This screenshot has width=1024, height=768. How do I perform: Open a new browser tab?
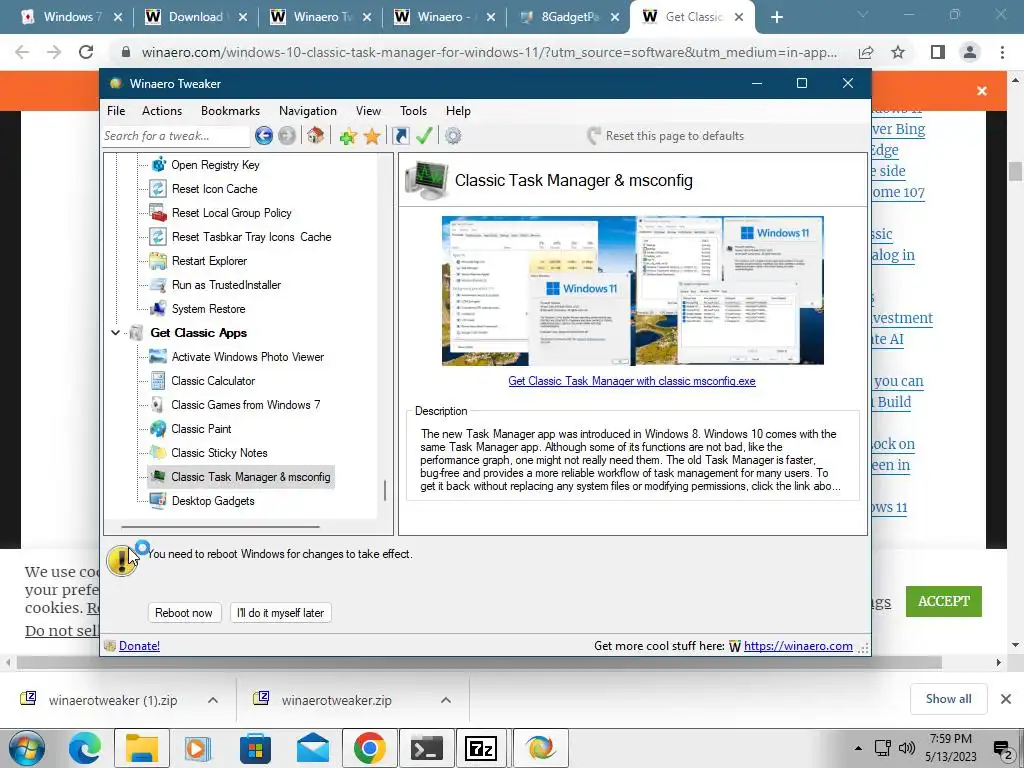coord(776,17)
